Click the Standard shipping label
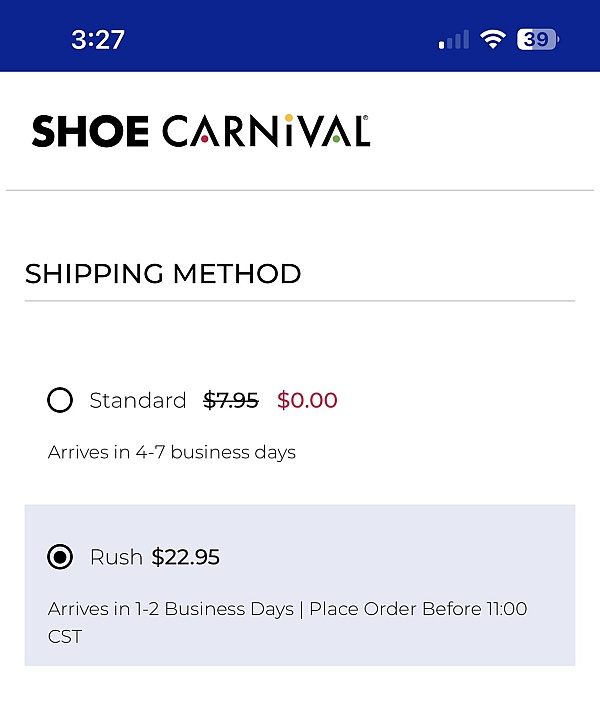This screenshot has width=600, height=715. click(x=138, y=400)
